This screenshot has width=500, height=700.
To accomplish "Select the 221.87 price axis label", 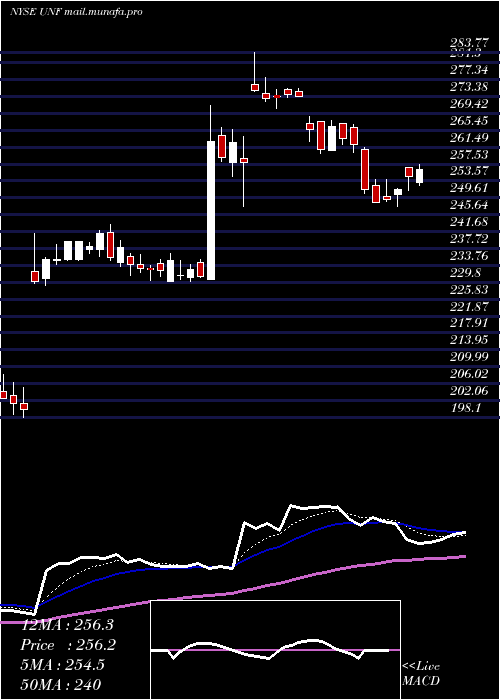I will [x=469, y=306].
